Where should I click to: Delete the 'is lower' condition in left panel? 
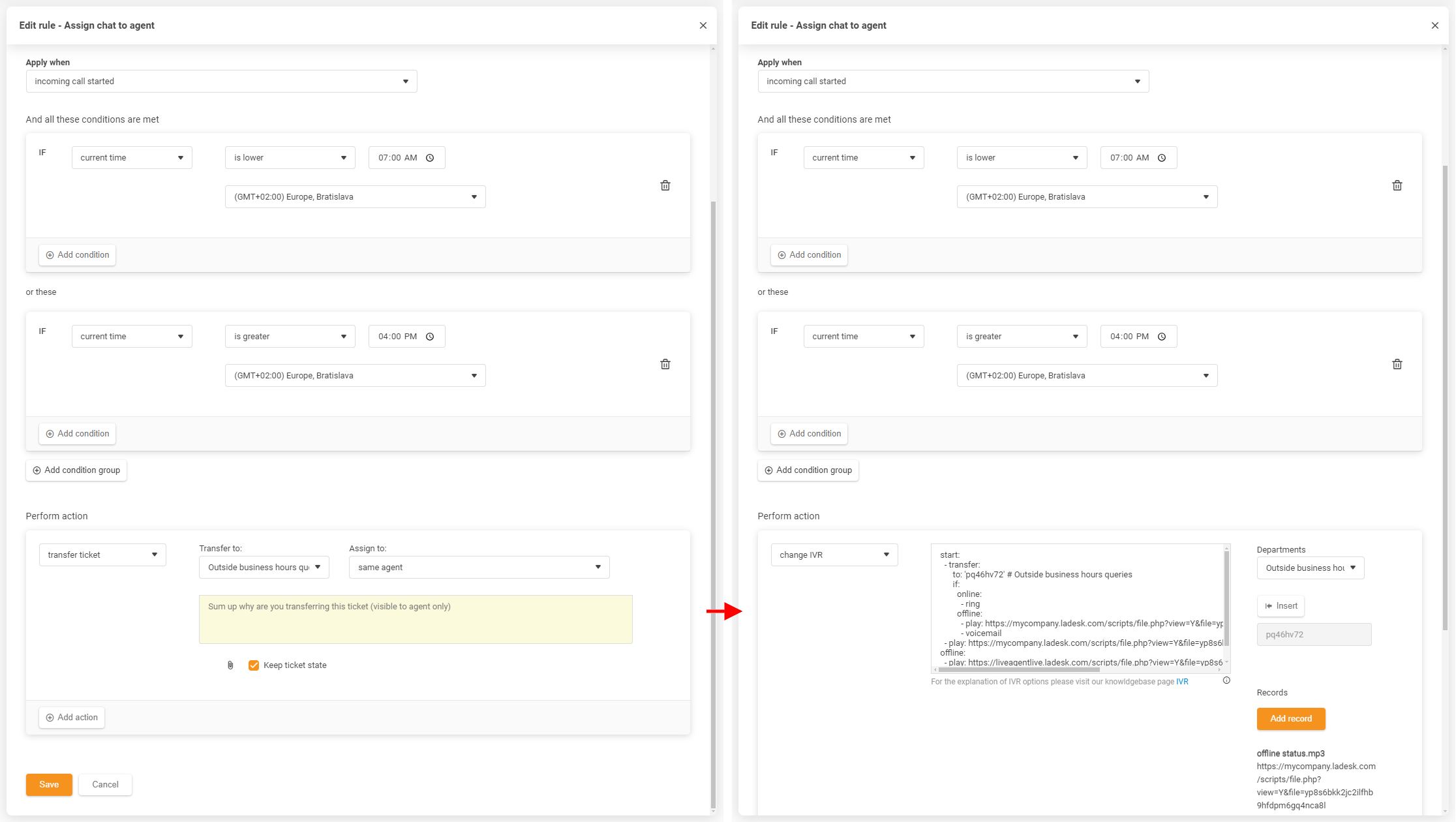click(665, 185)
